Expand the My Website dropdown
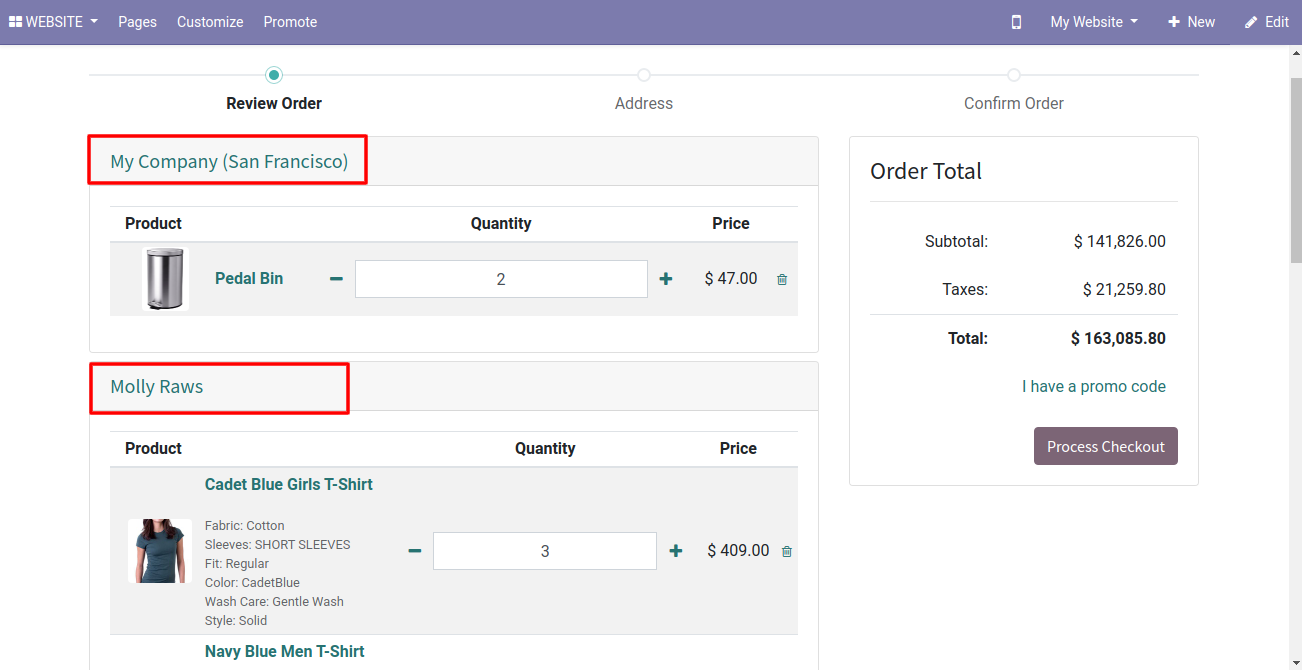Viewport: 1302px width, 670px height. (1094, 22)
